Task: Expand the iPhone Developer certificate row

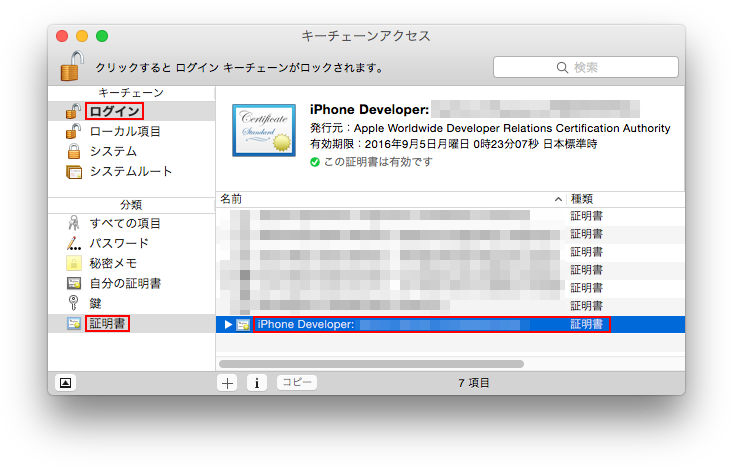Action: [x=228, y=324]
